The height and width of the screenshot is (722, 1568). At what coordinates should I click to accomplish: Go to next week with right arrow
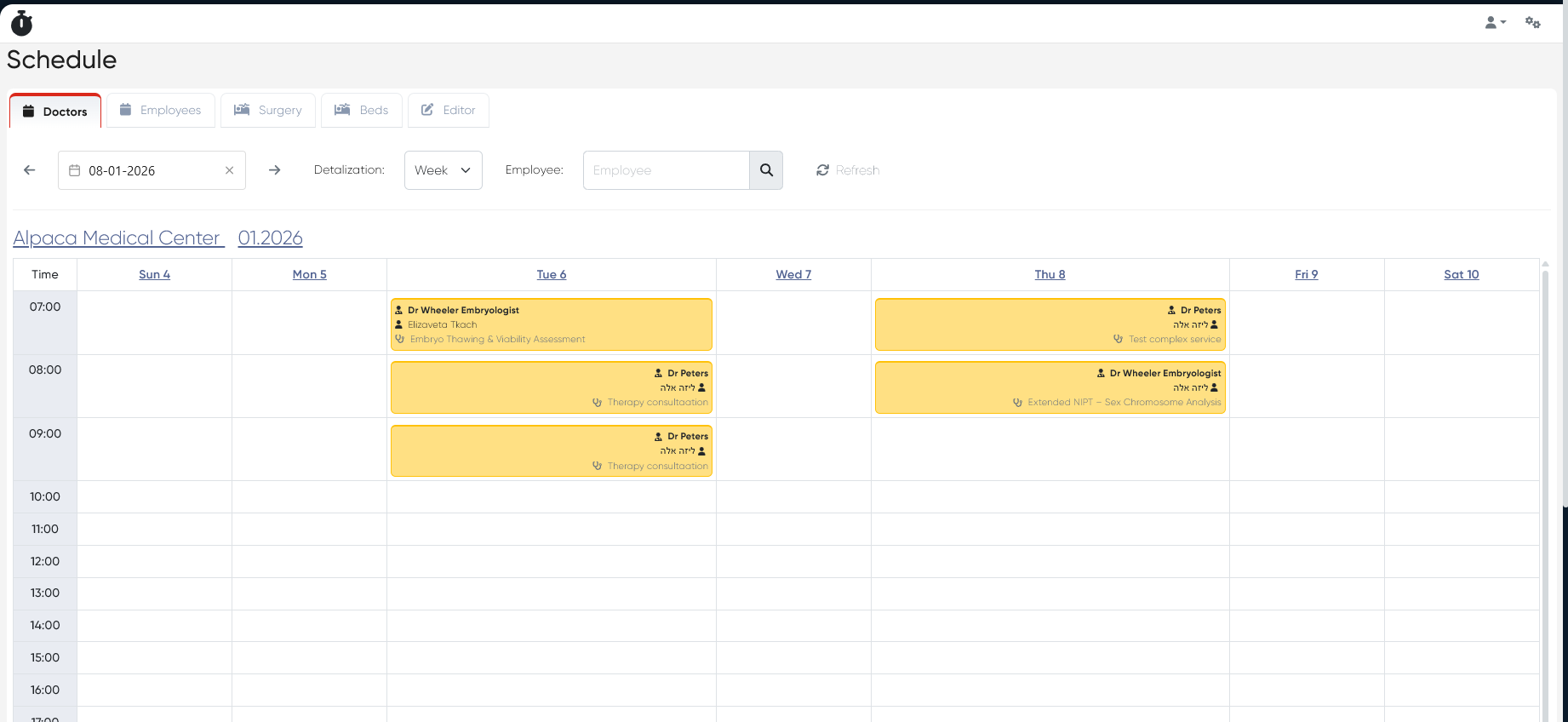tap(274, 170)
